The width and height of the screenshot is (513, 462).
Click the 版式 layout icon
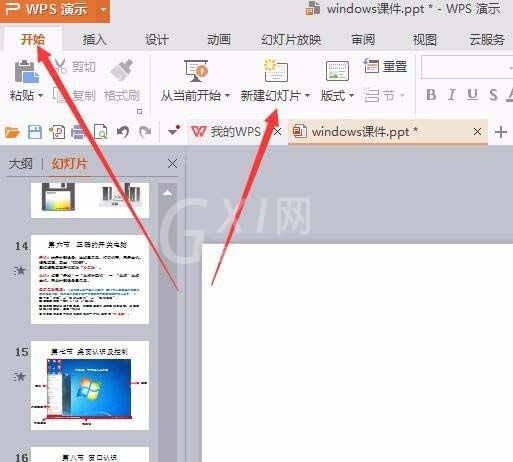click(x=337, y=71)
